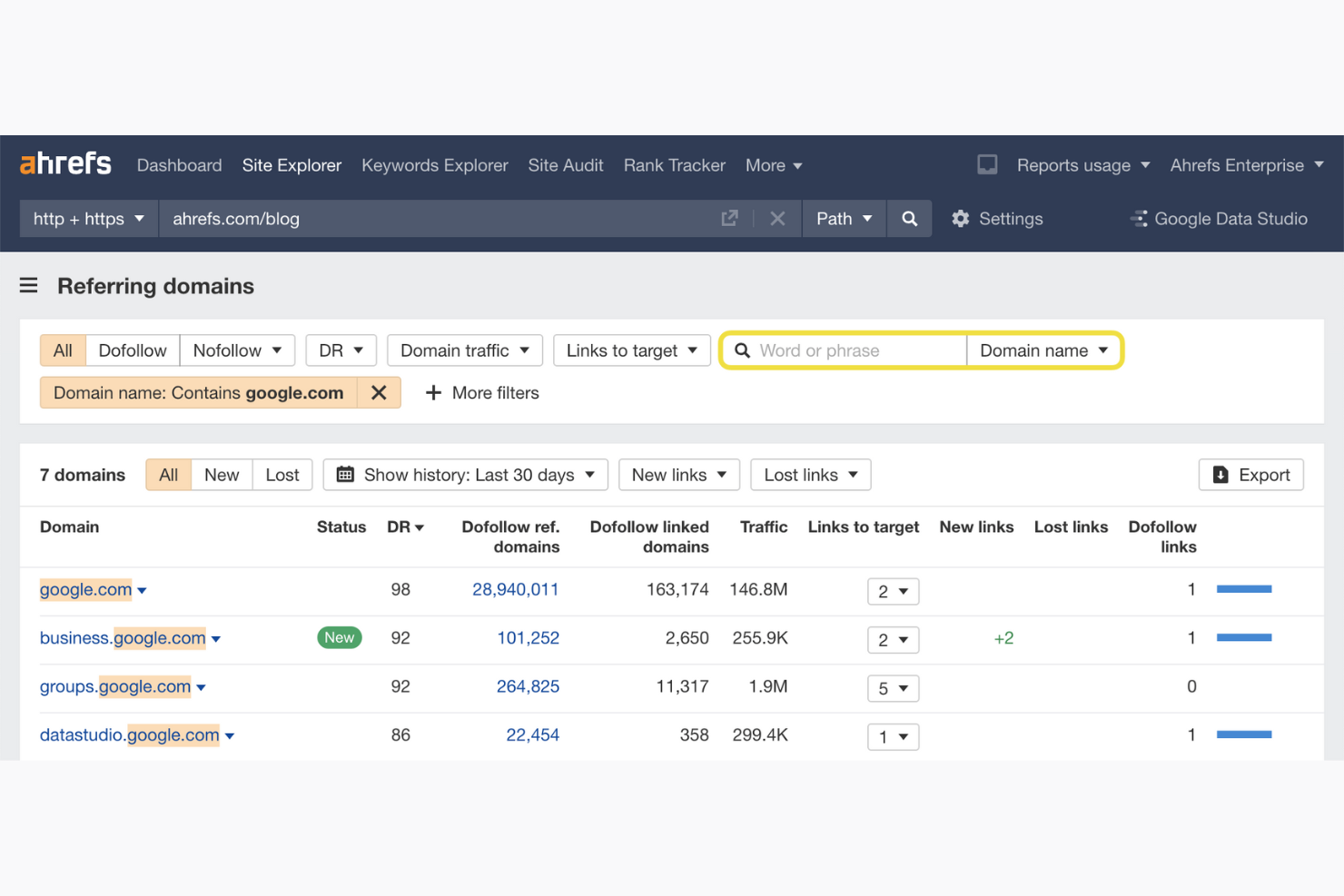Open Site Audit
This screenshot has height=896, width=1344.
pos(566,165)
